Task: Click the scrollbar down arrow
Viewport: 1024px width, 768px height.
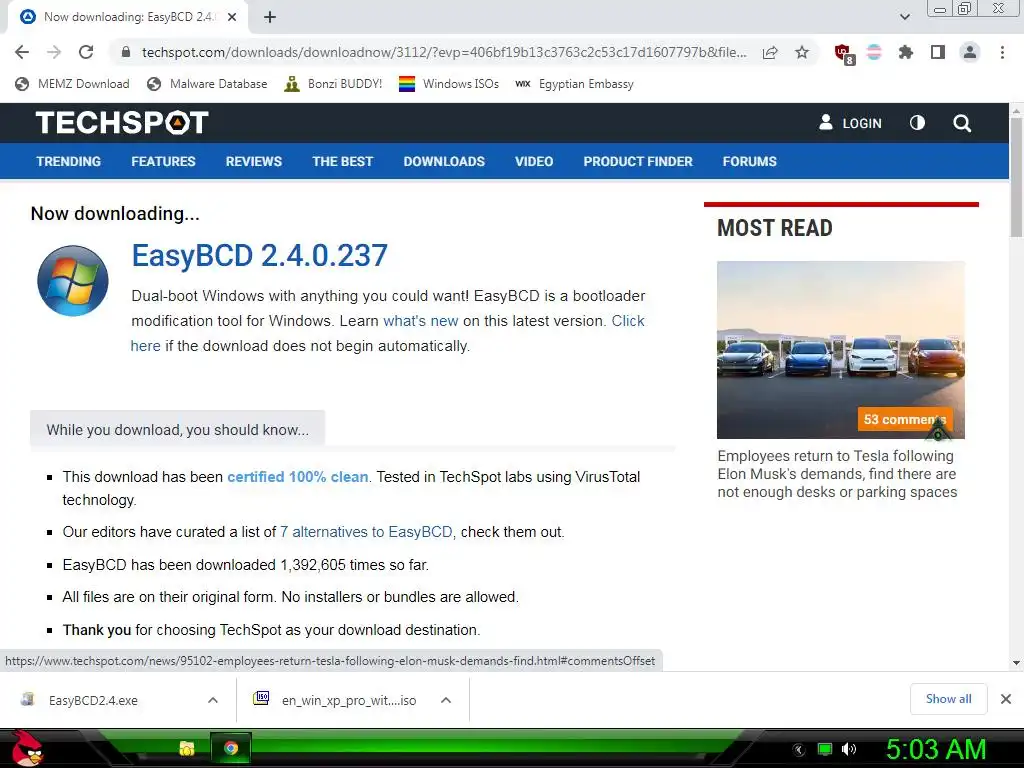Action: point(1016,663)
